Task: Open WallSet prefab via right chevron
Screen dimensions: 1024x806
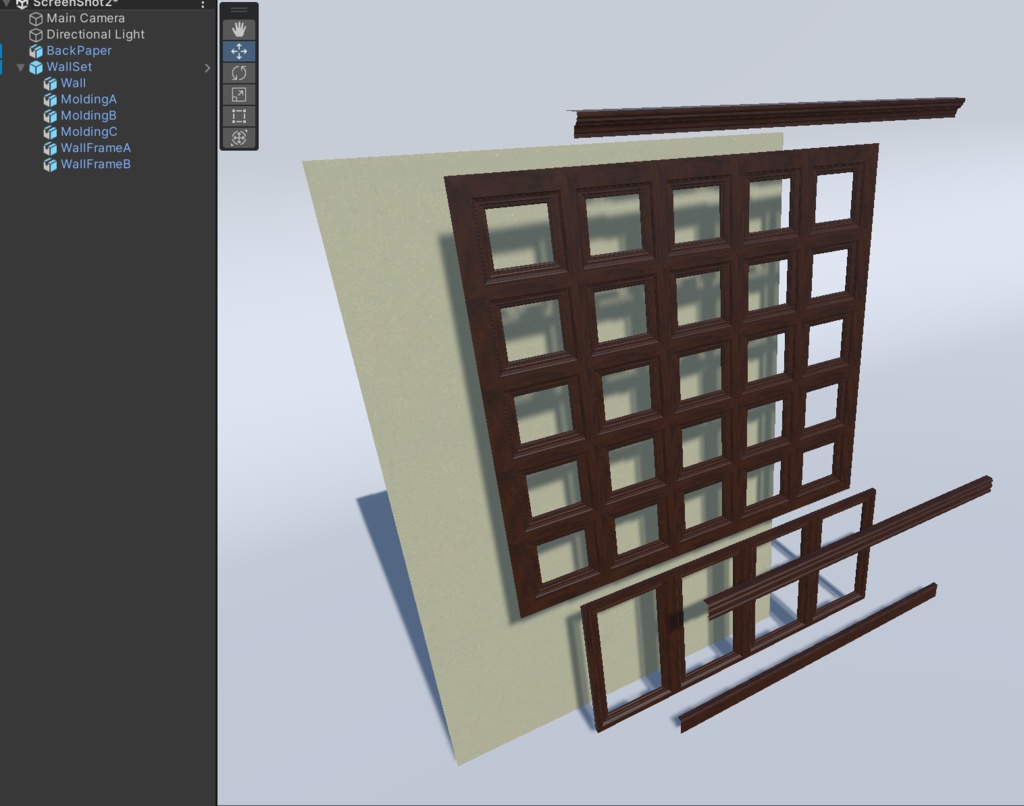Action: tap(207, 68)
